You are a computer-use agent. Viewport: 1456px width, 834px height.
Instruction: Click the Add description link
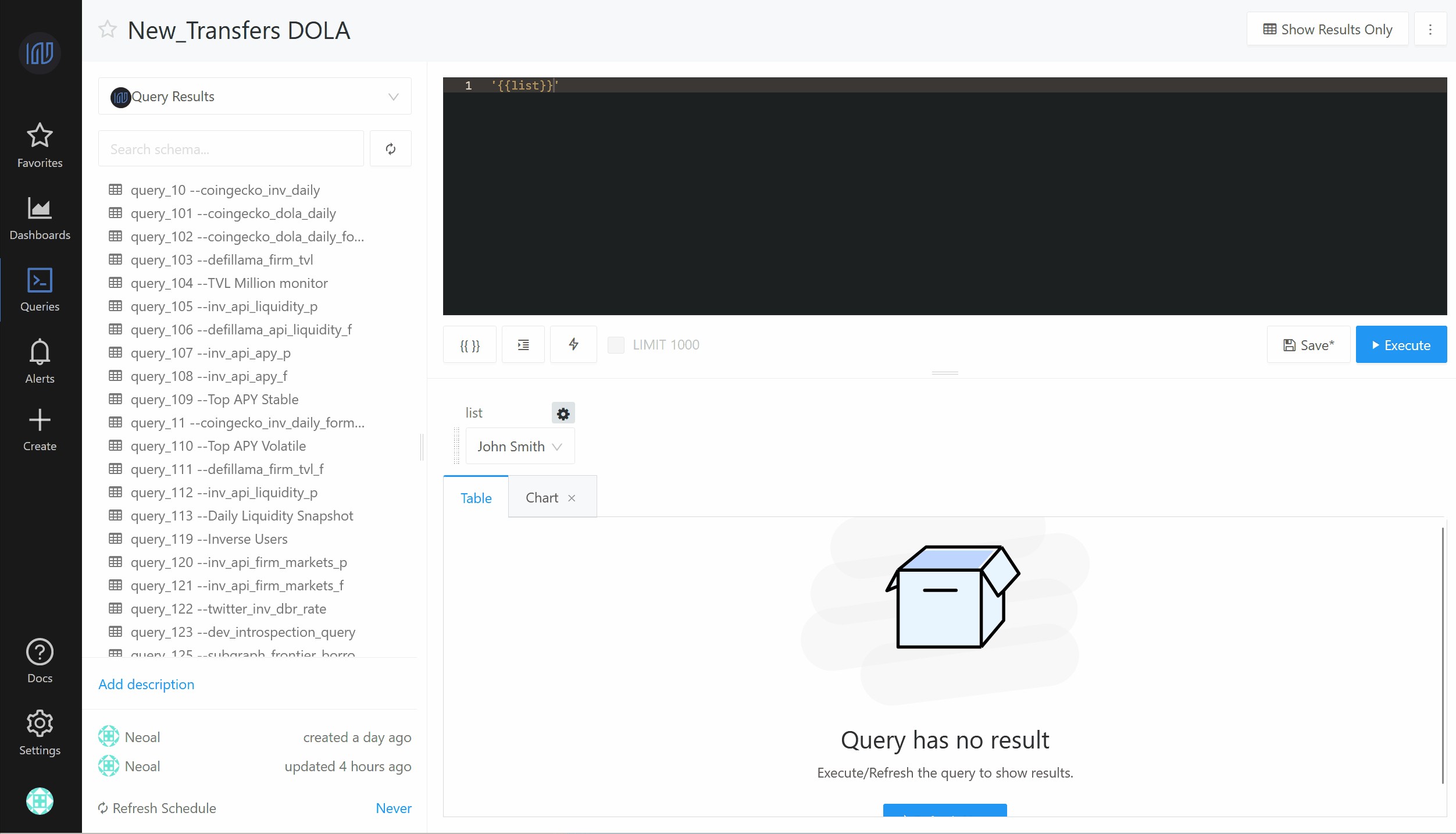click(147, 685)
